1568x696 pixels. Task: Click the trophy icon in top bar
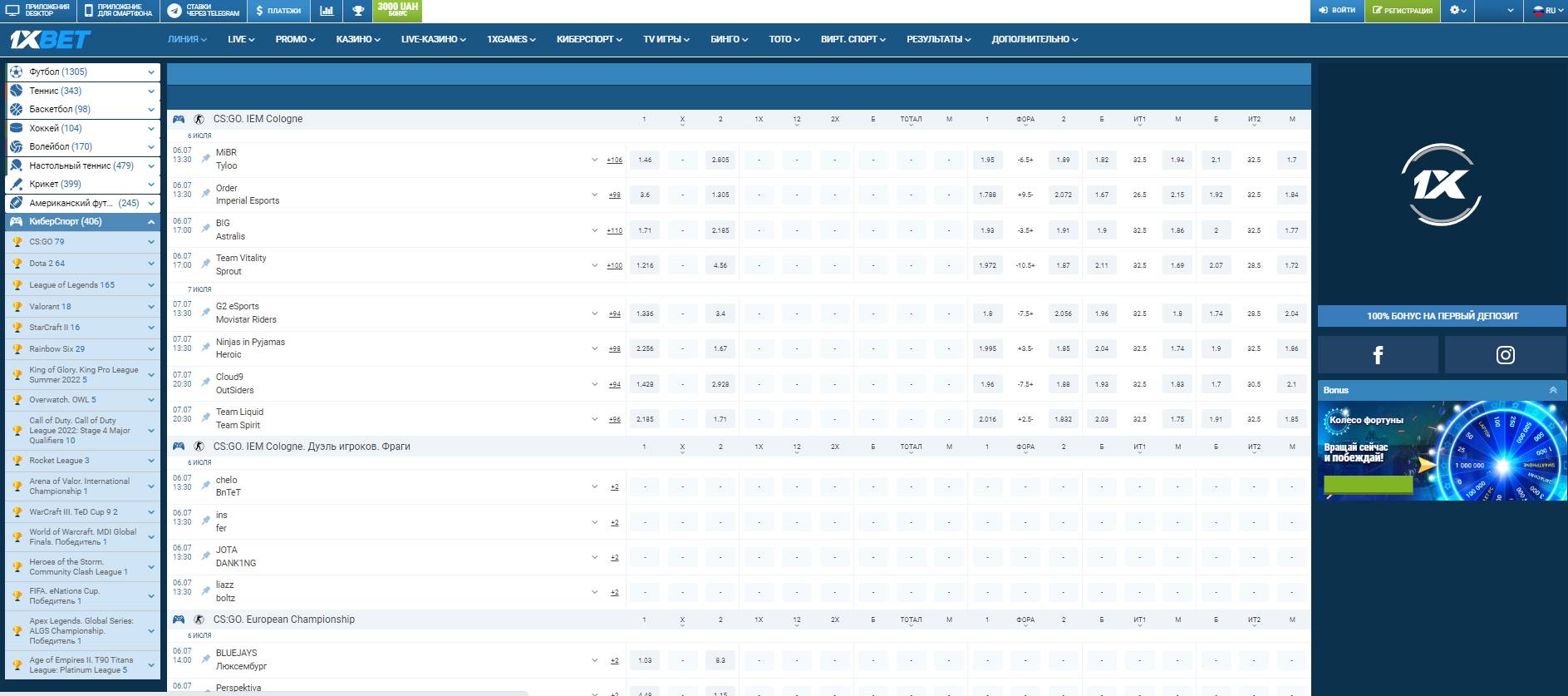[x=358, y=11]
